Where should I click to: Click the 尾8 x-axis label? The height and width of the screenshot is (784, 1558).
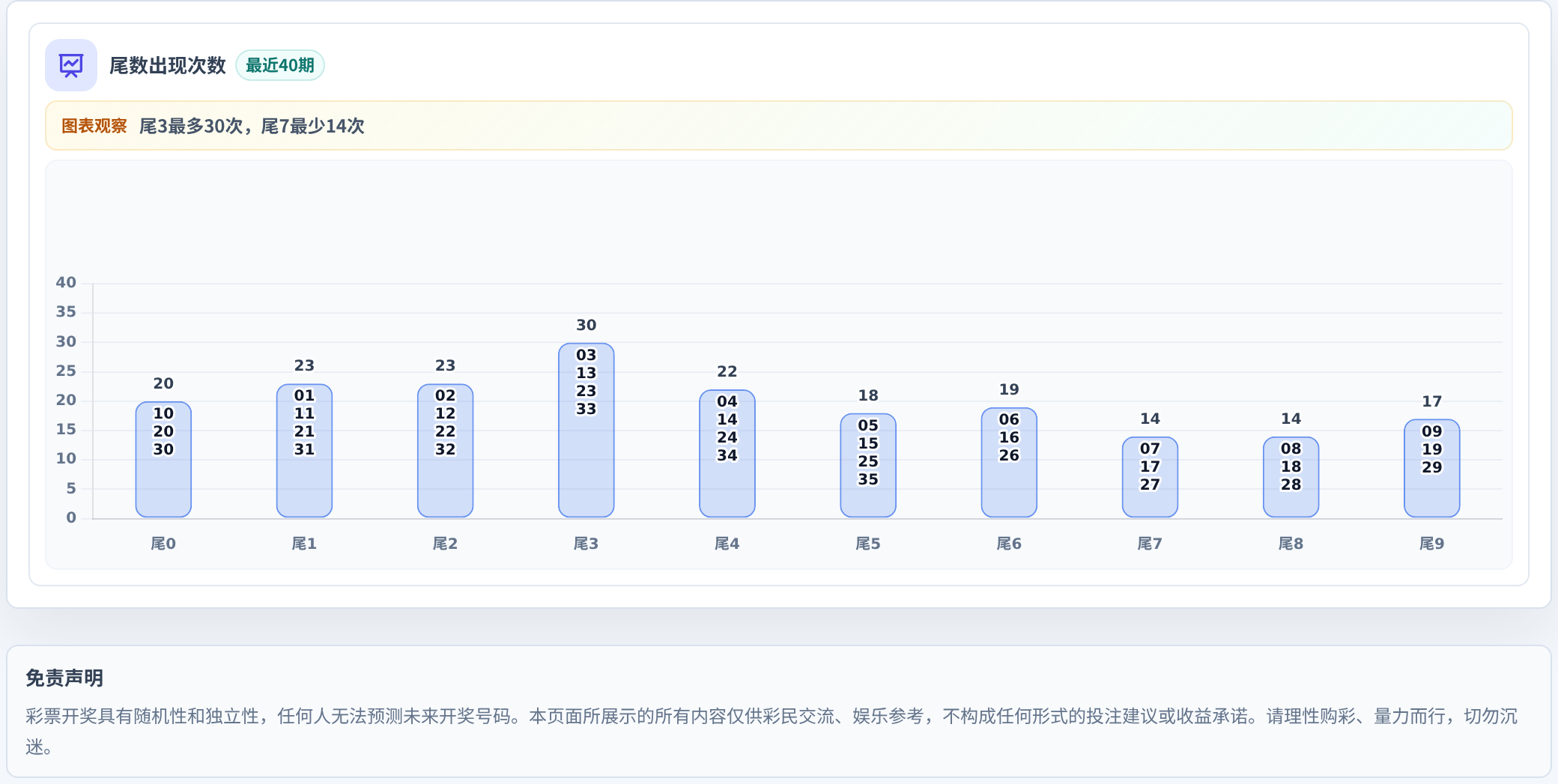pyautogui.click(x=1291, y=544)
